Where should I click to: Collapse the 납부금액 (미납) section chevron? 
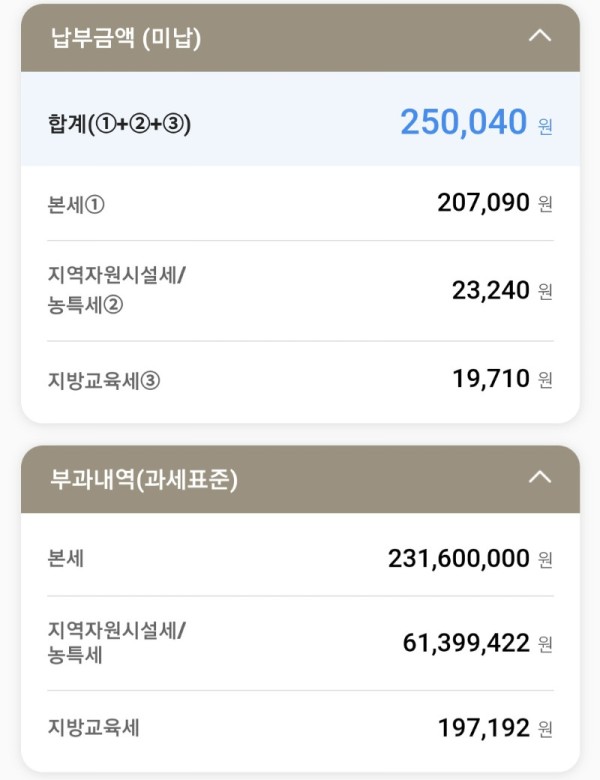point(540,36)
